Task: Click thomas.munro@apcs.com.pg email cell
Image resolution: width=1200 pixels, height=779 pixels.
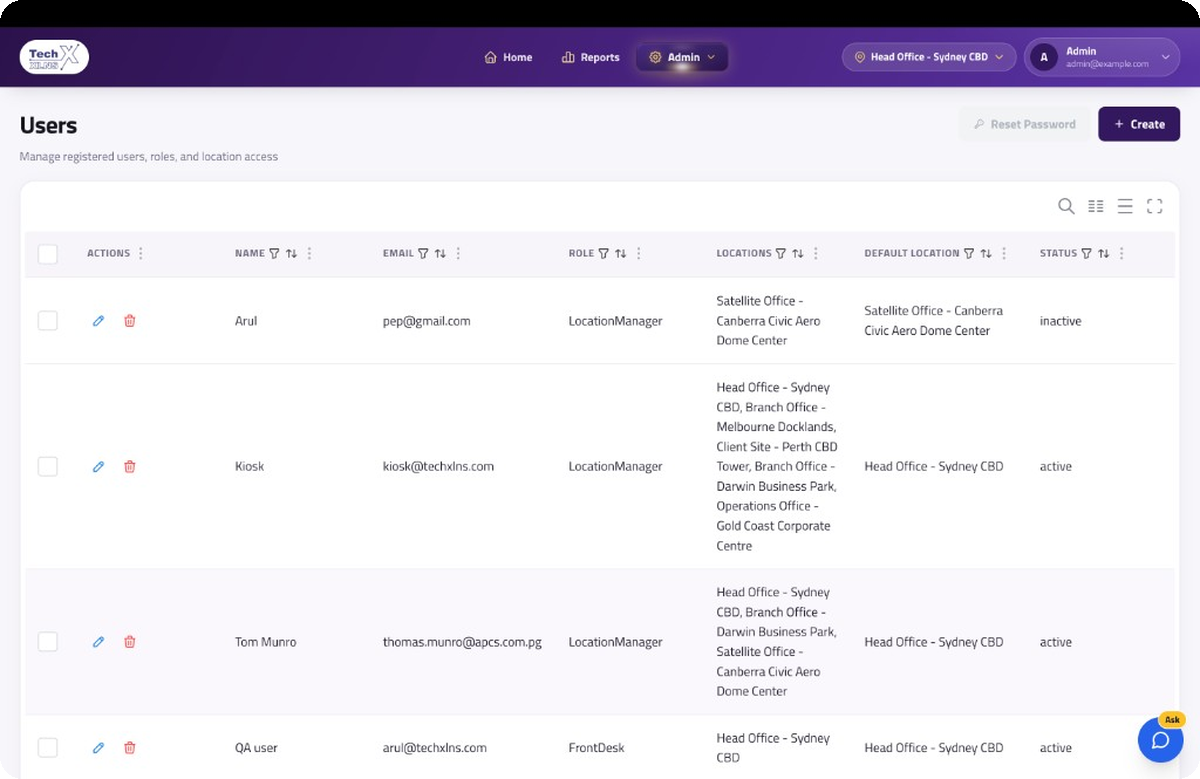Action: 462,642
